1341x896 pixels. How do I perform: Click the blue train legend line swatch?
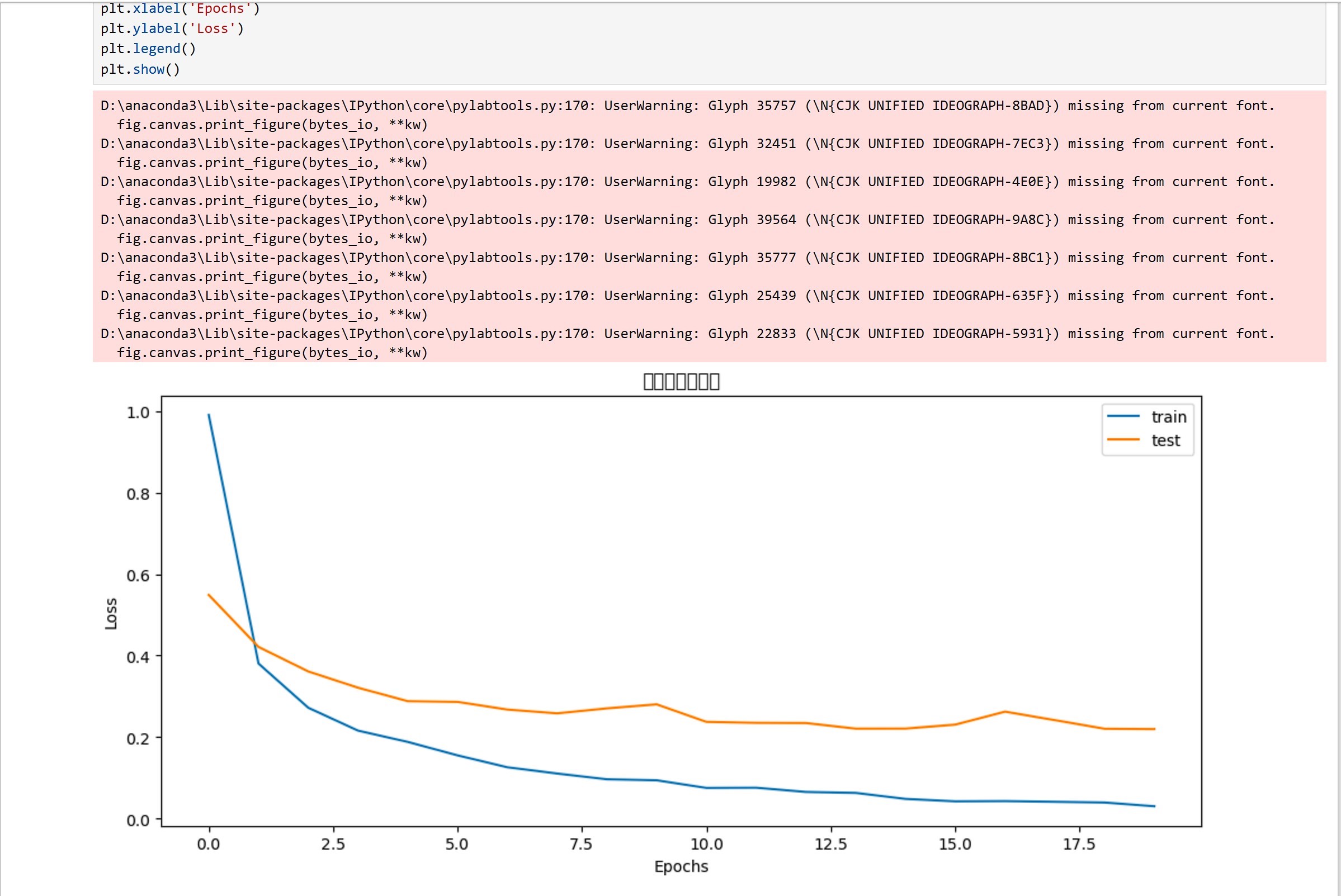1123,416
